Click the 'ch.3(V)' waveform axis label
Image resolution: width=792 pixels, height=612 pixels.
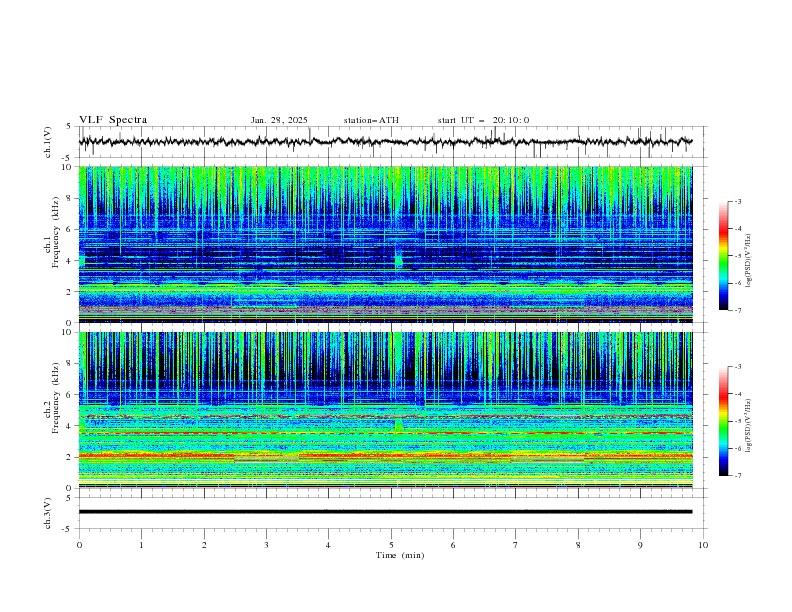48,513
